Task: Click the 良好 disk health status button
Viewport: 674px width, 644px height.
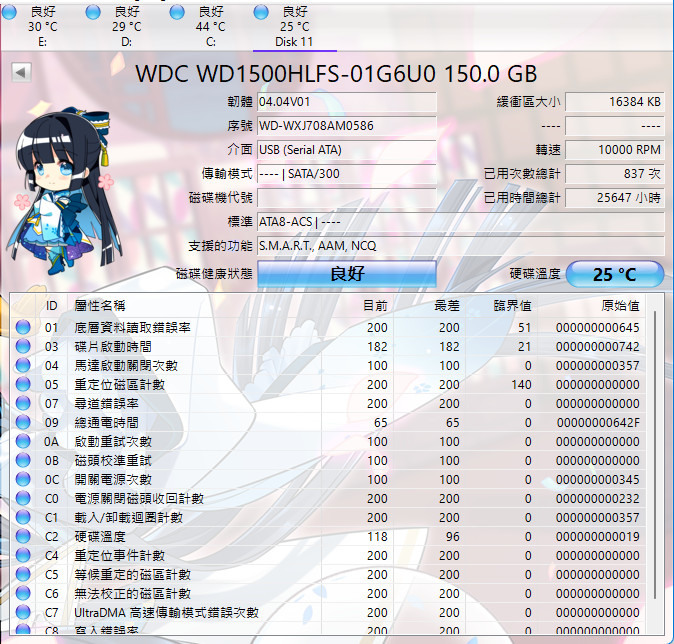Action: pos(347,273)
